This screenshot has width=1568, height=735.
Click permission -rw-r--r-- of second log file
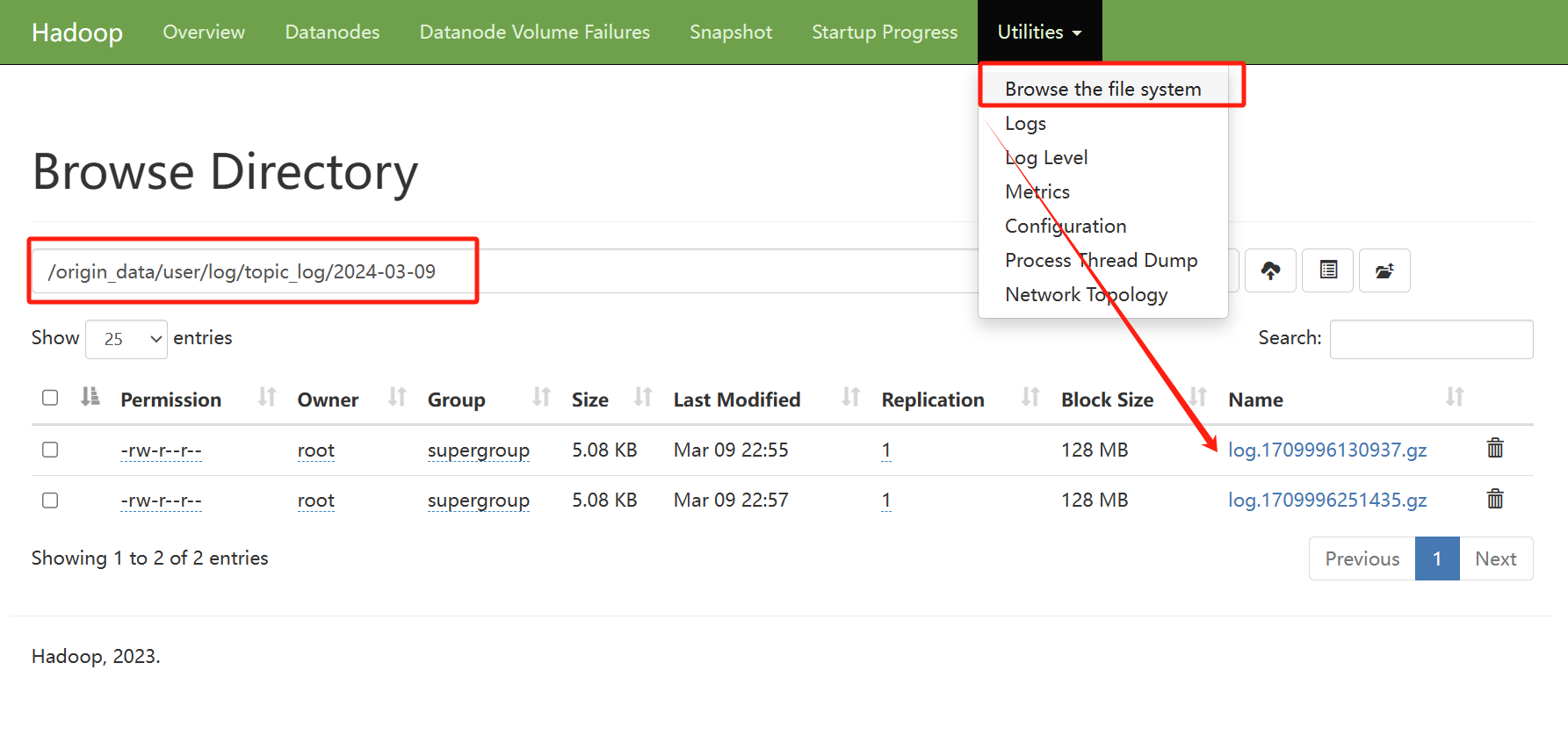(161, 501)
